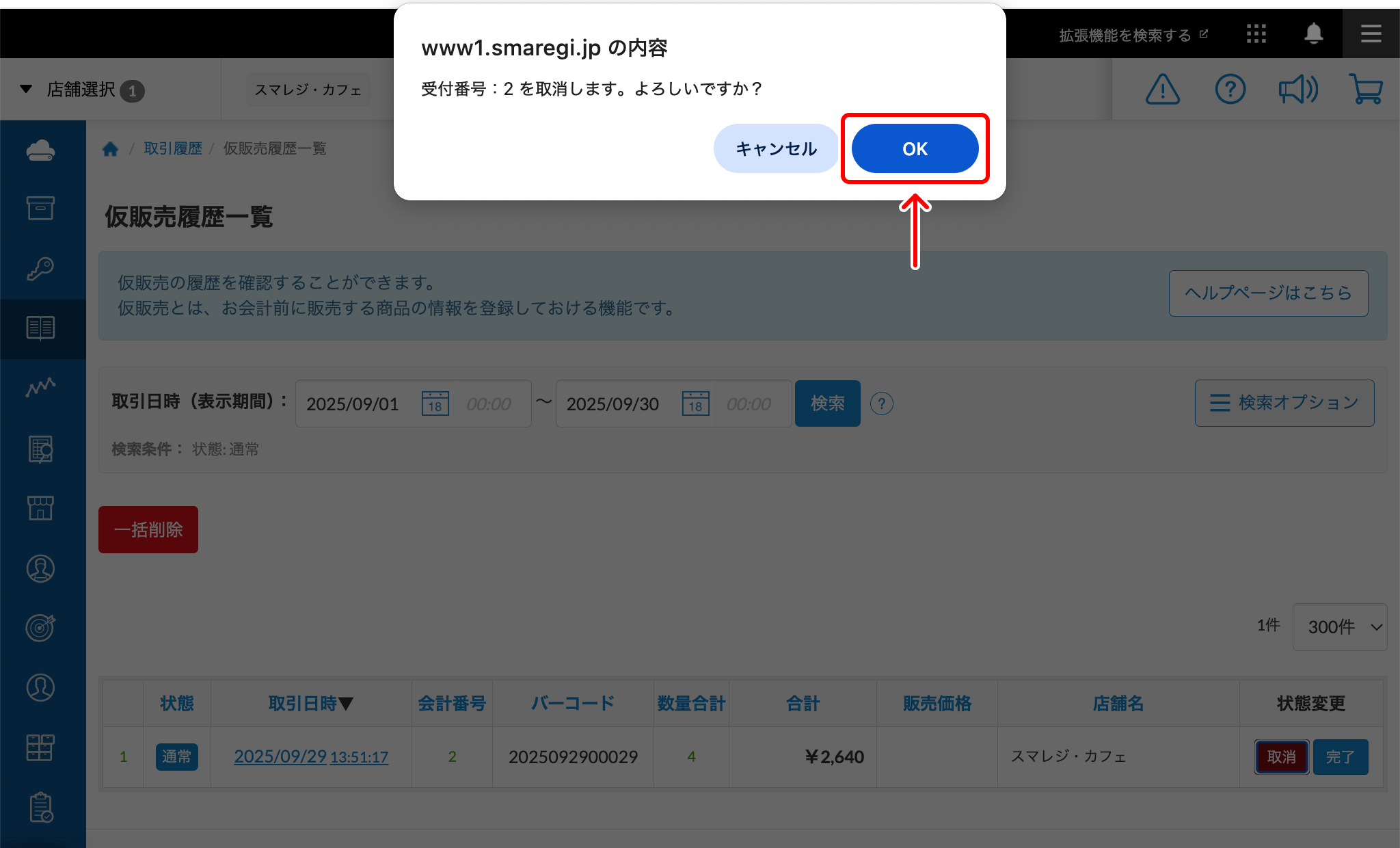Expand 検索オプション search options
Image resolution: width=1400 pixels, height=848 pixels.
click(x=1284, y=403)
